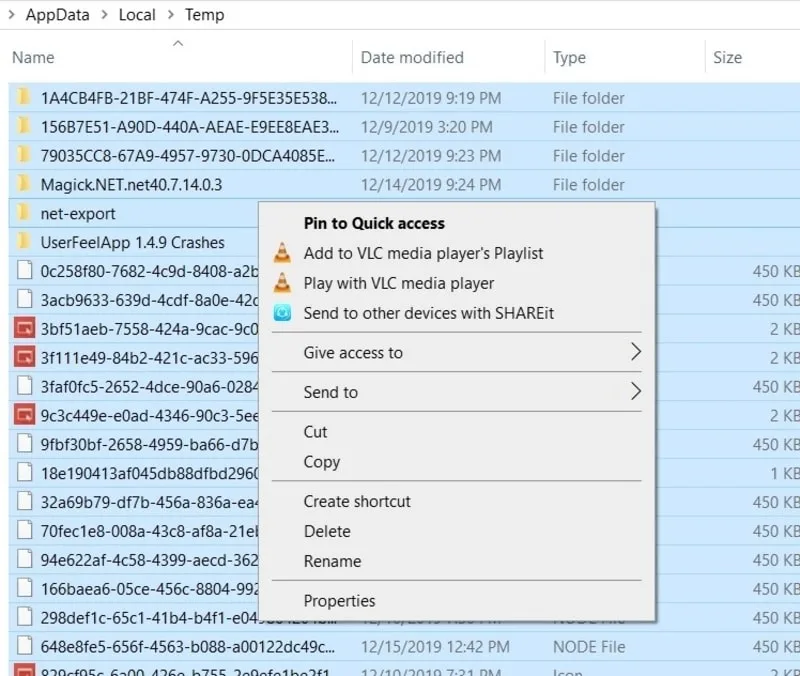Open dropdown chevron before AppData in breadcrumb
800x676 pixels.
(x=11, y=15)
